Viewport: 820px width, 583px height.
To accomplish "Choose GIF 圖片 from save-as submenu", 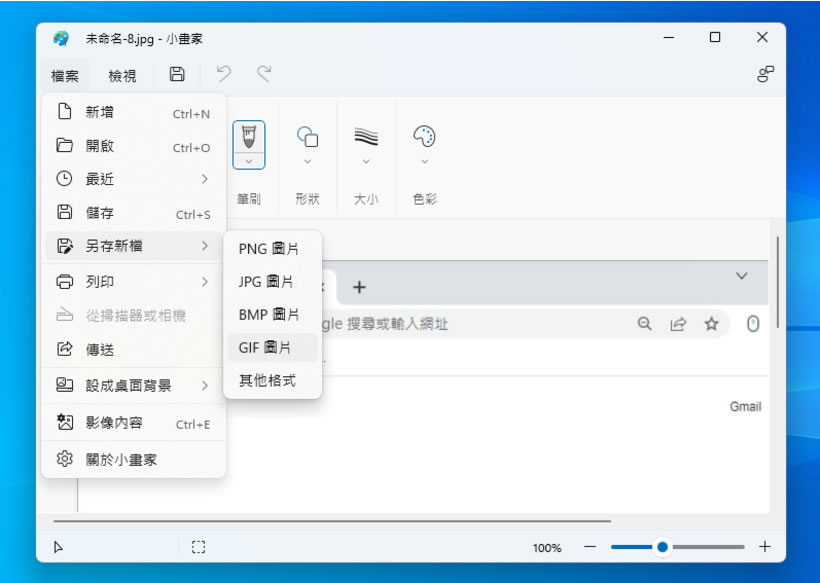I will (x=266, y=348).
